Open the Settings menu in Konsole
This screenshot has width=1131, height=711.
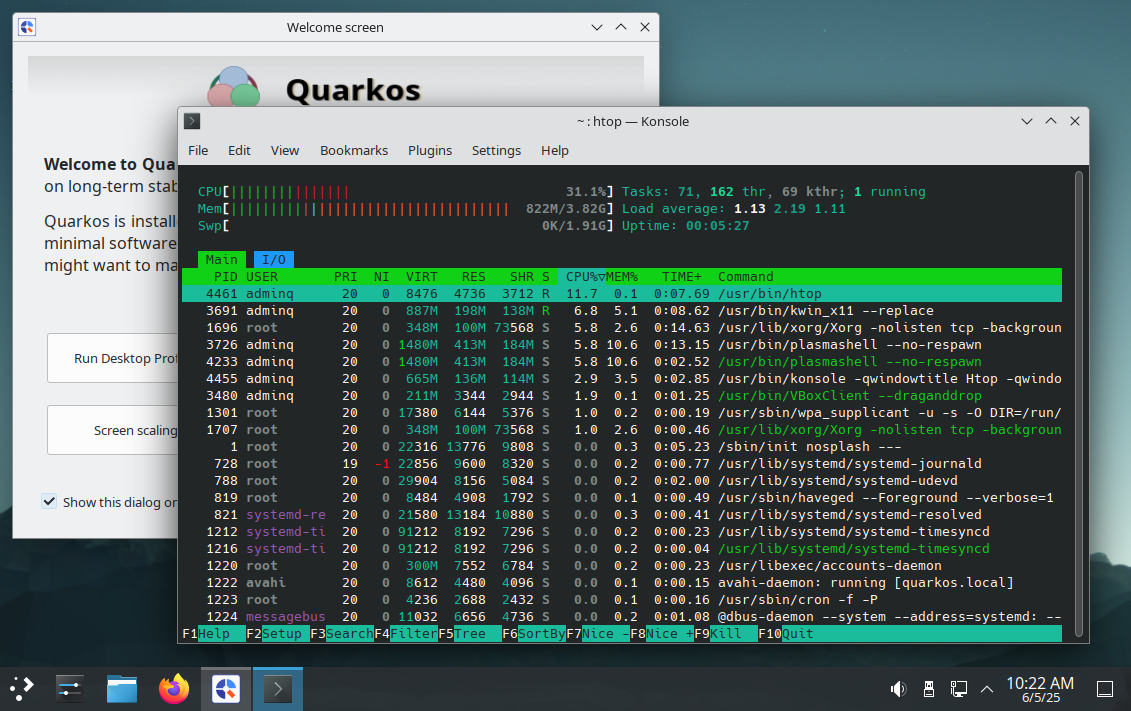coord(496,150)
